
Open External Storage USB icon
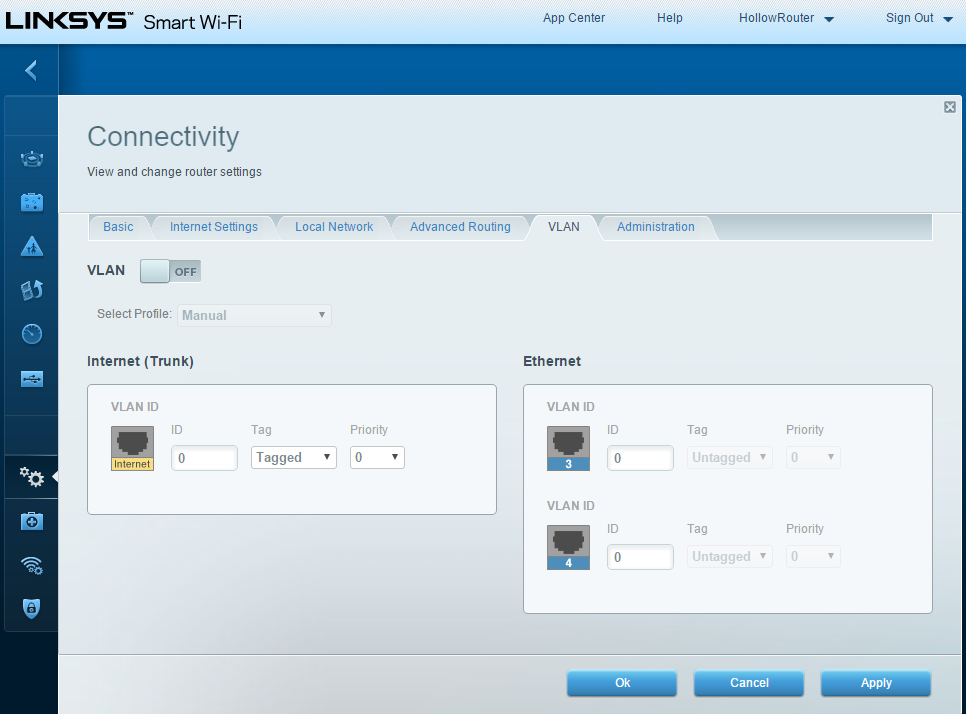coord(32,378)
